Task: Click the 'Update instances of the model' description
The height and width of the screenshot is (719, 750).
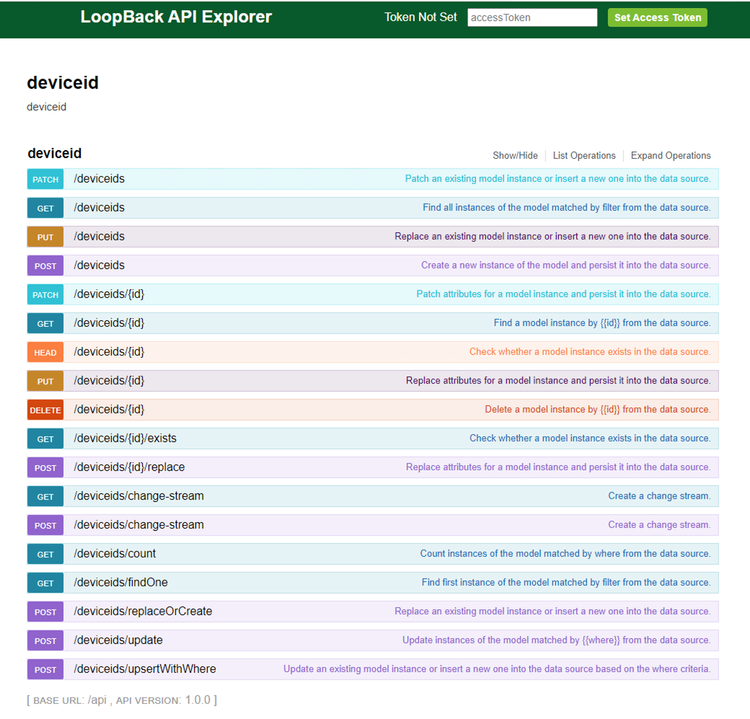Action: 556,641
